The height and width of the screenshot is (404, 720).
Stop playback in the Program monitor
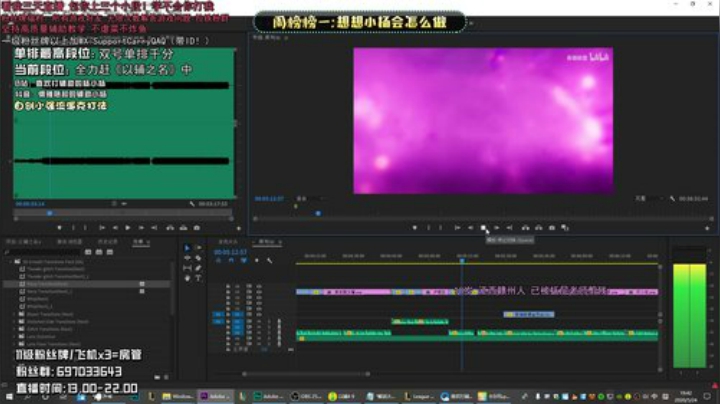coord(483,228)
